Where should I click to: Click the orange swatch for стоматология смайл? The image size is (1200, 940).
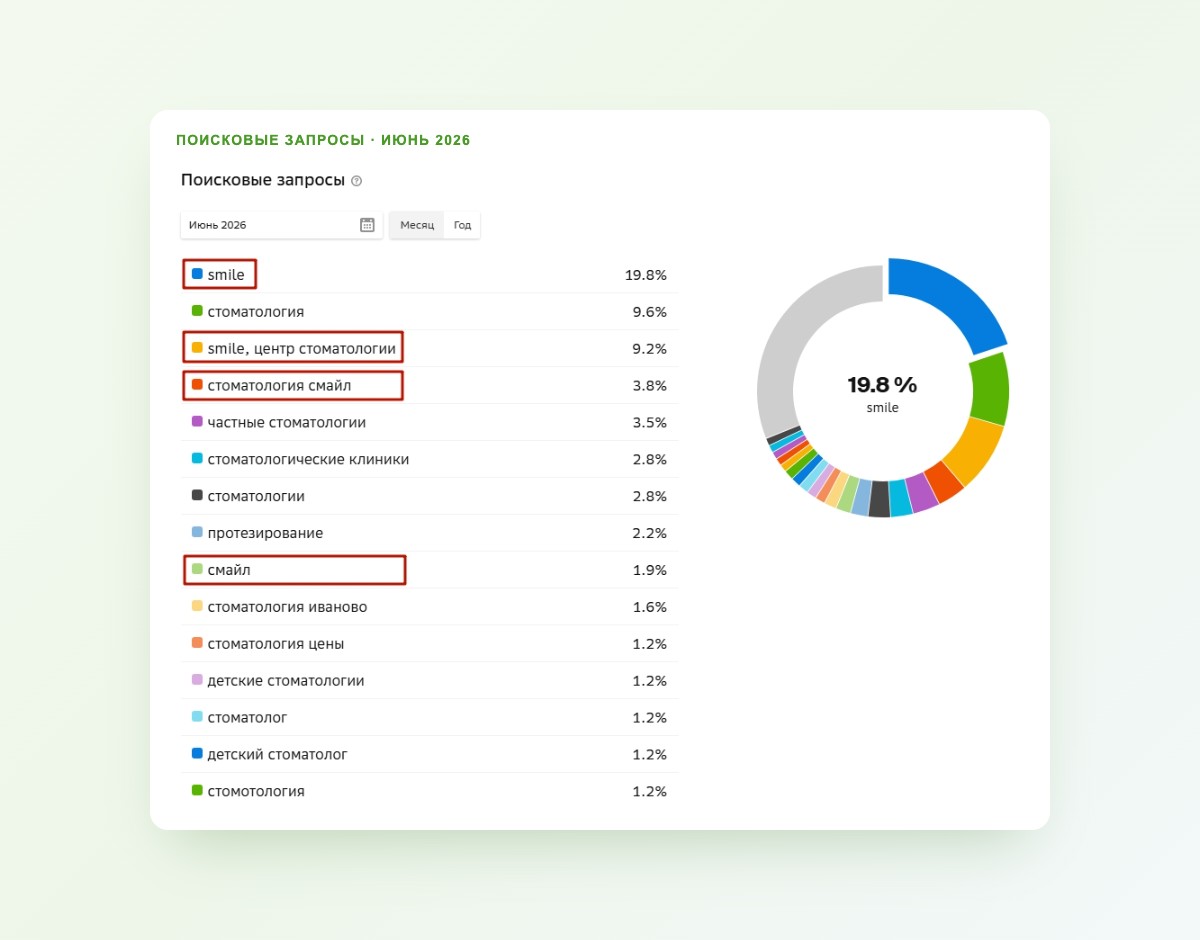[197, 385]
